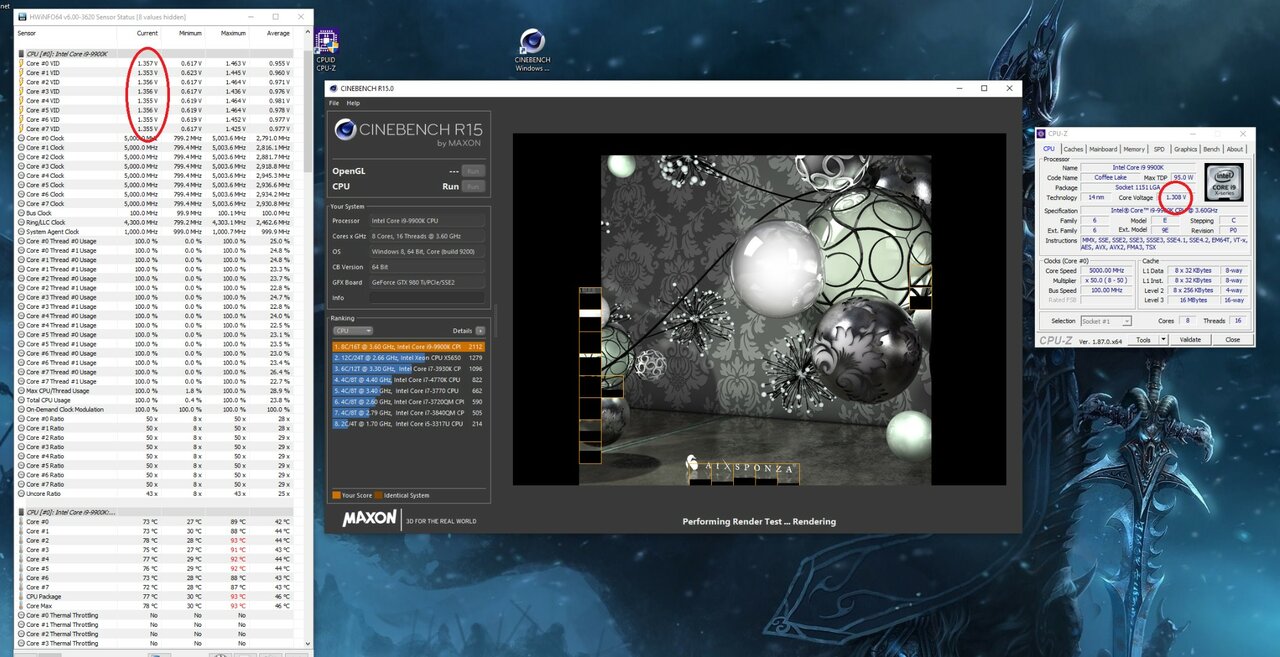This screenshot has width=1280, height=657.
Task: Switch to the Mainboard tab in CPU-Z
Action: [x=1103, y=149]
